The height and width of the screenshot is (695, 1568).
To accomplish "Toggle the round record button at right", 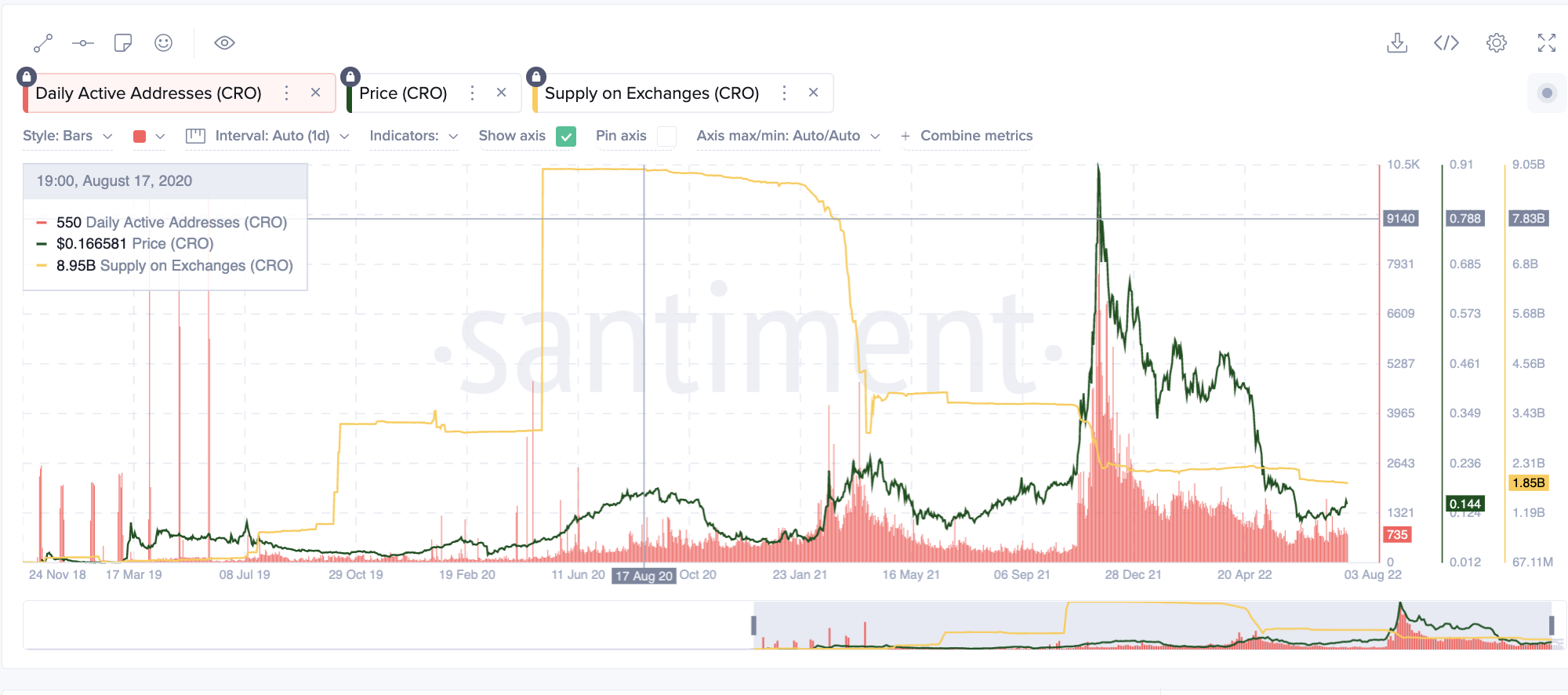I will (1547, 93).
